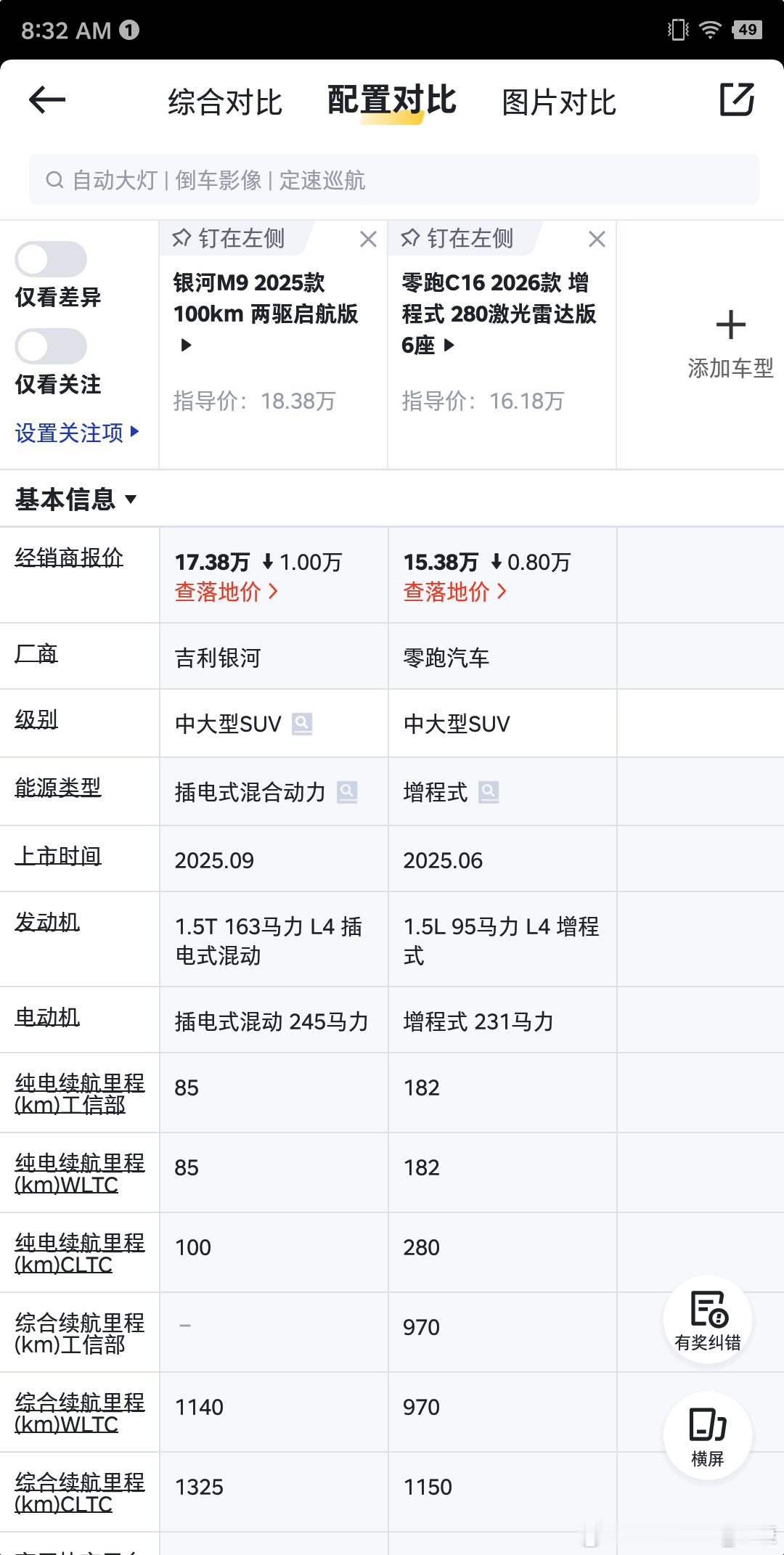This screenshot has height=1555, width=784.
Task: Switch to 综合对比 tab
Action: coord(225,102)
